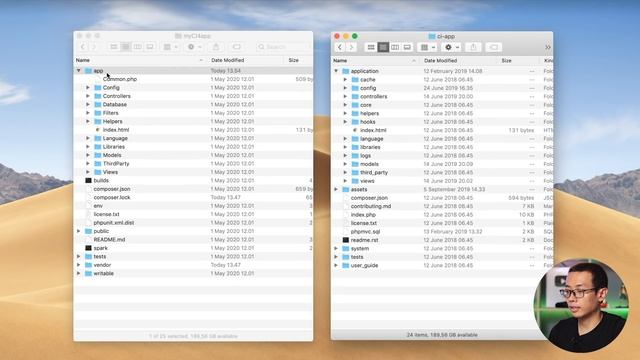
Task: Expand the vendor folder disclosure triangle
Action: pos(79,265)
